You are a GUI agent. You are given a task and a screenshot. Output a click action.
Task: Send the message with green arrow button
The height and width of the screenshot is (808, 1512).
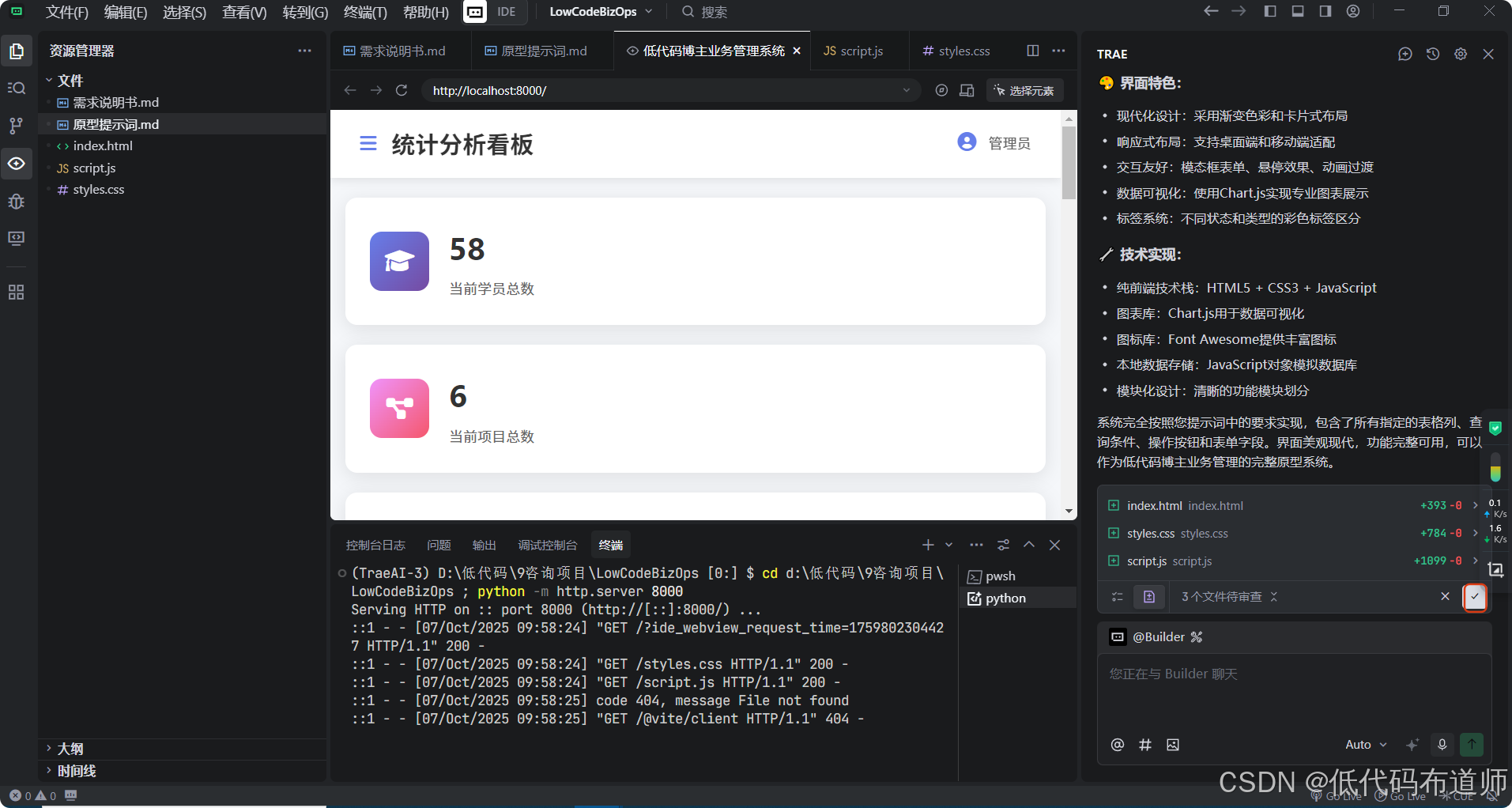(1472, 744)
